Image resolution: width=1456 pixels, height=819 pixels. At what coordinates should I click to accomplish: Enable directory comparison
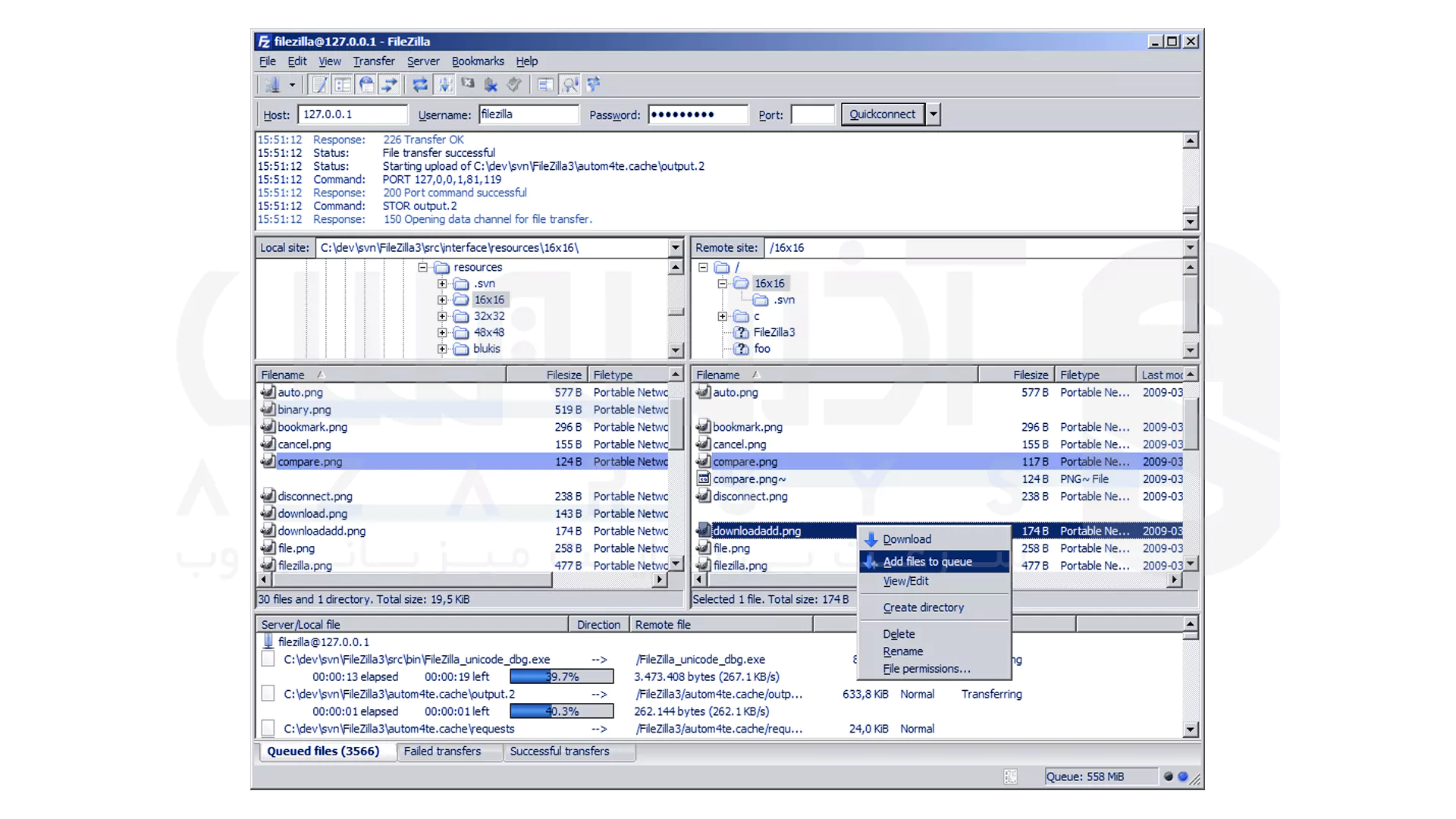[544, 84]
